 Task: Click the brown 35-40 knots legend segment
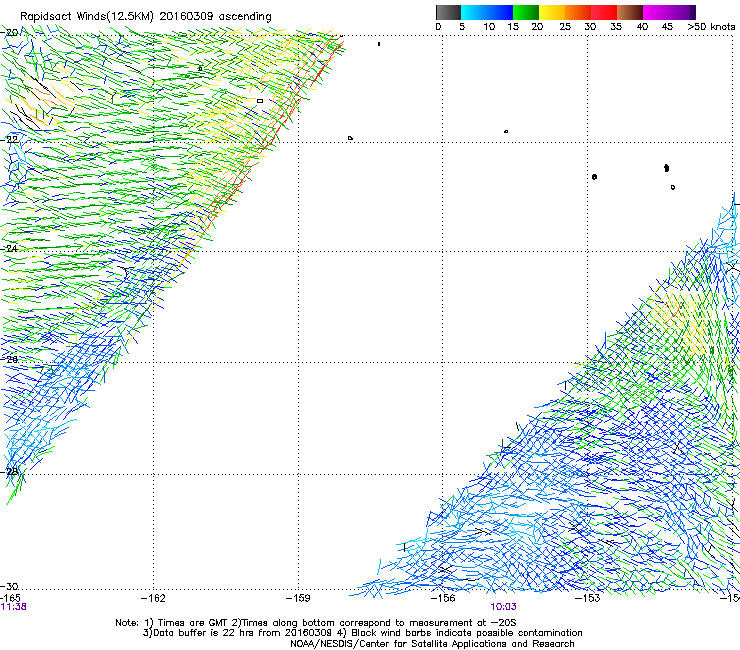tap(630, 12)
